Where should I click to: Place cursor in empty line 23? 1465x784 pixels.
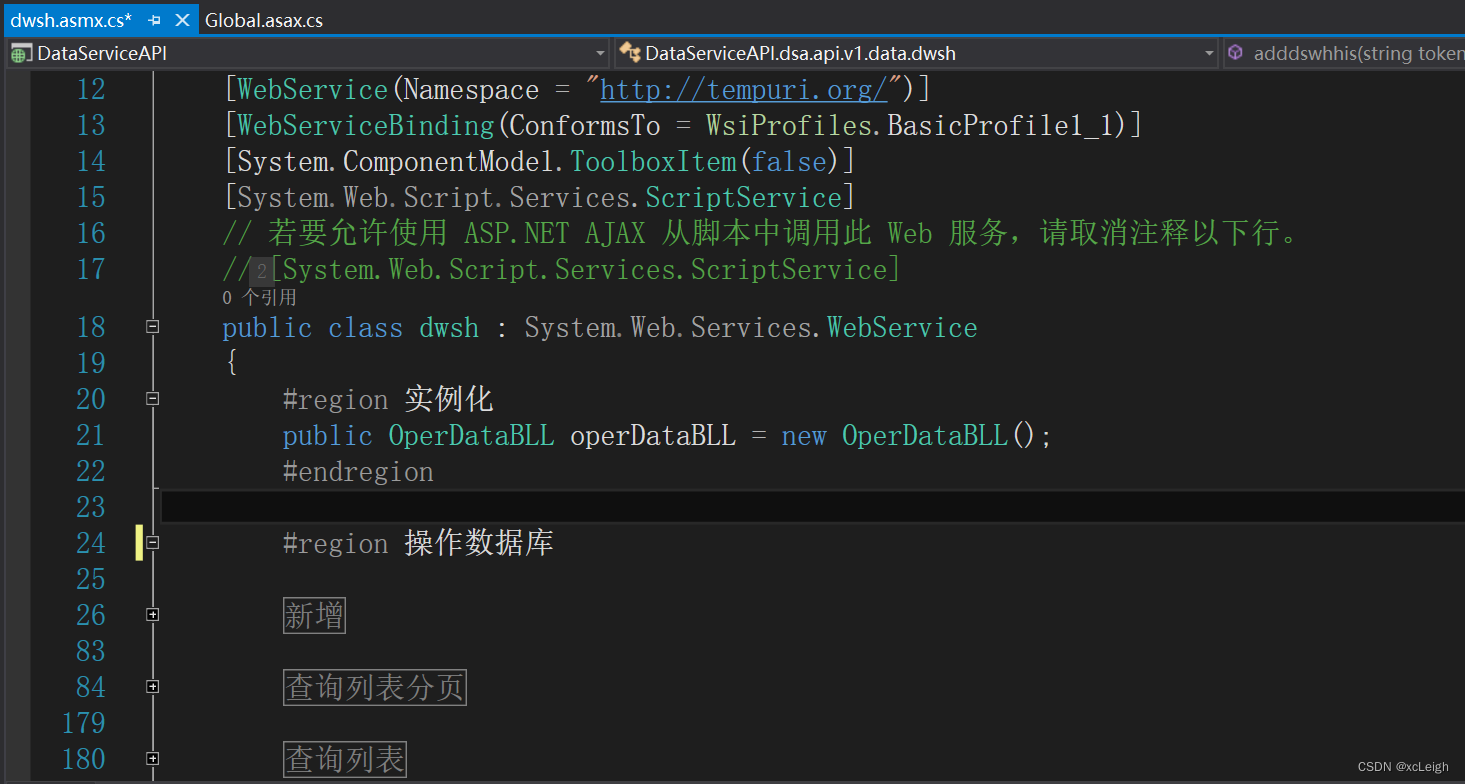812,507
